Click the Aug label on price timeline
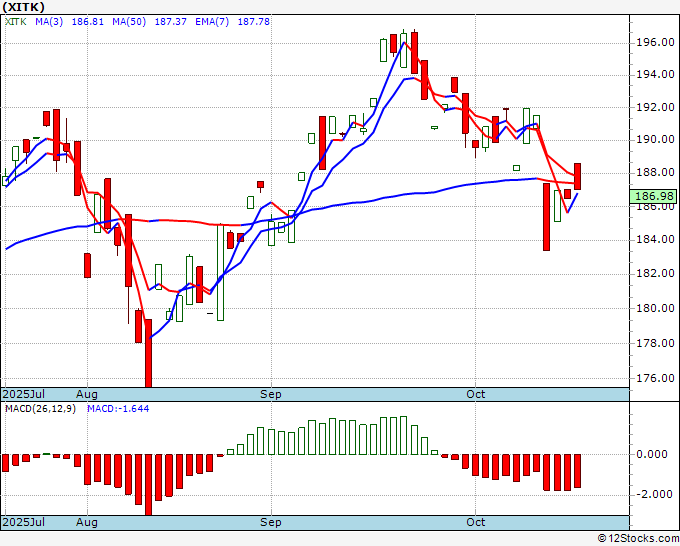 (87, 394)
